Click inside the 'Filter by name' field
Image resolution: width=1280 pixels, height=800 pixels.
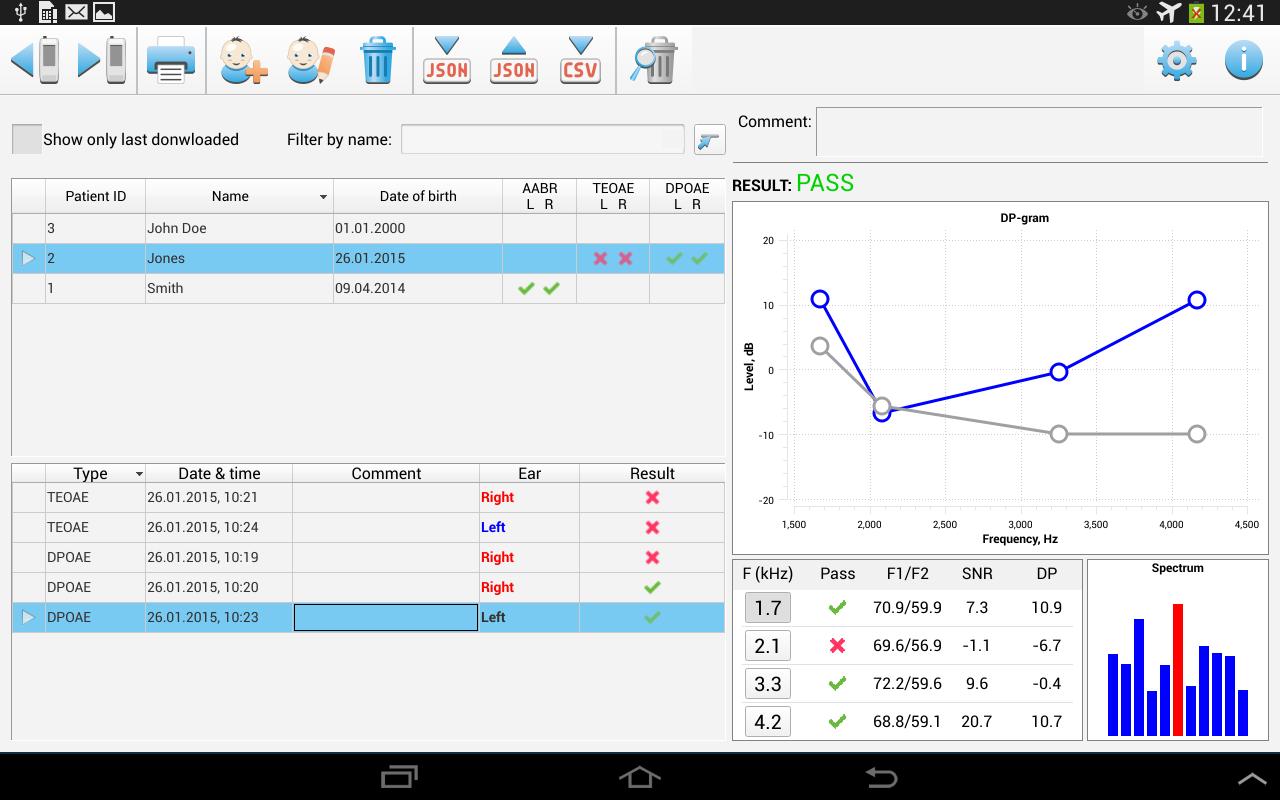[543, 138]
